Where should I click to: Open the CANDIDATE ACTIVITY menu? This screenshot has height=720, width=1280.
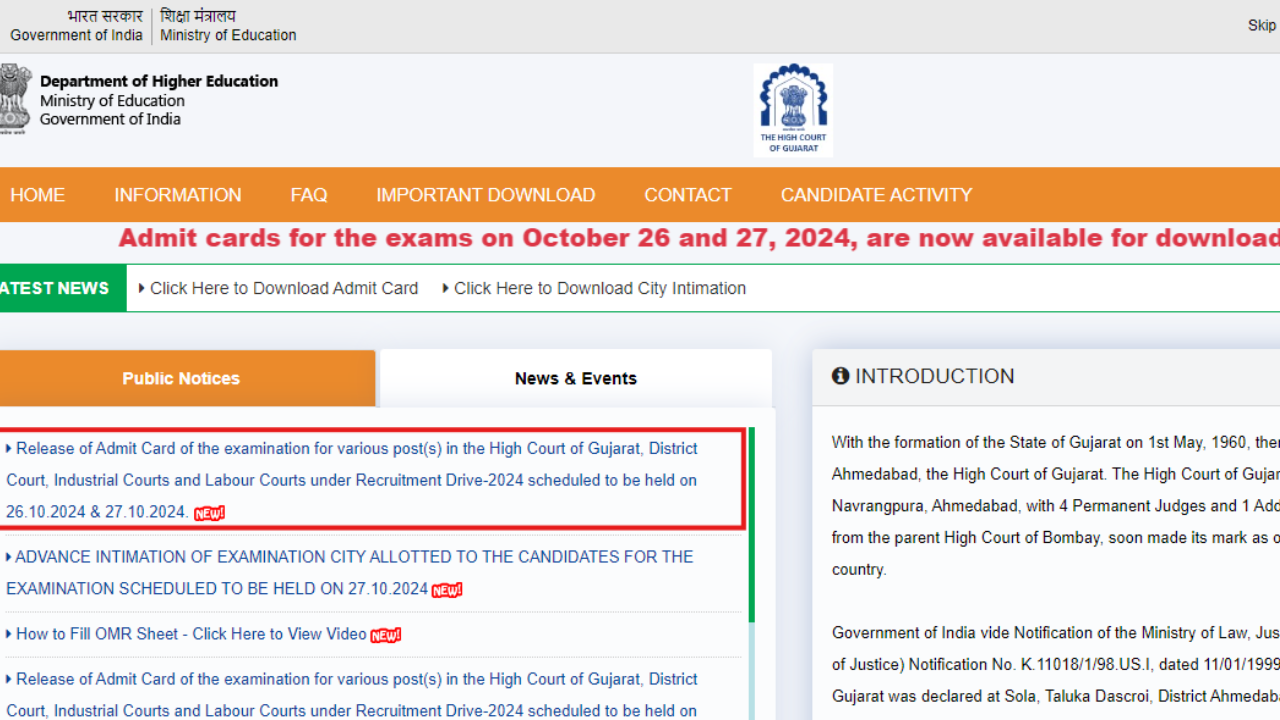tap(876, 195)
